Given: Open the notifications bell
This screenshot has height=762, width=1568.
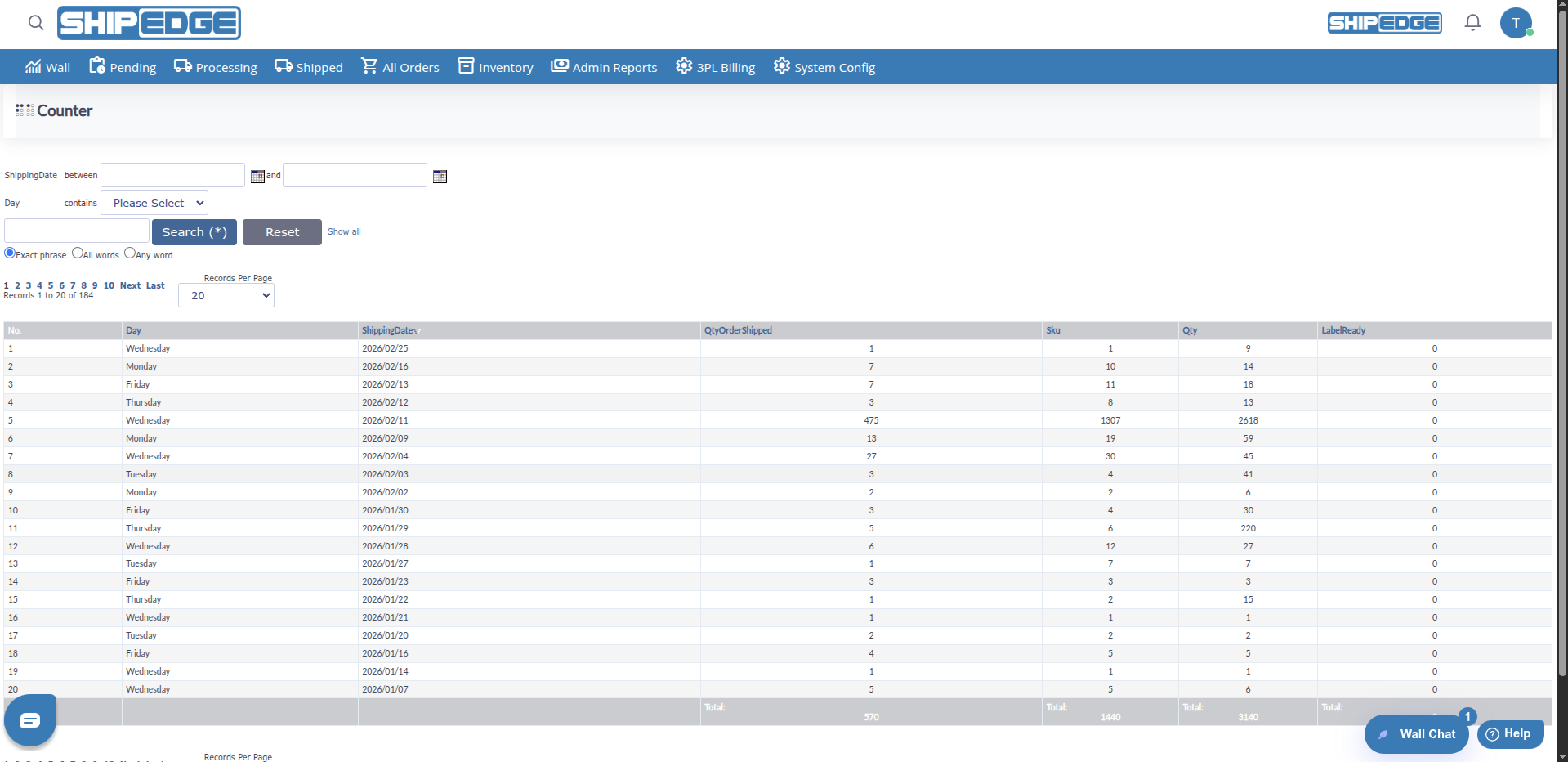Looking at the screenshot, I should point(1472,22).
